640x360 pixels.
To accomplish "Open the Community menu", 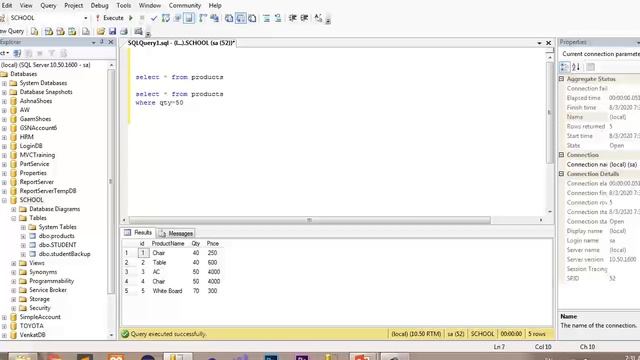I will (184, 5).
